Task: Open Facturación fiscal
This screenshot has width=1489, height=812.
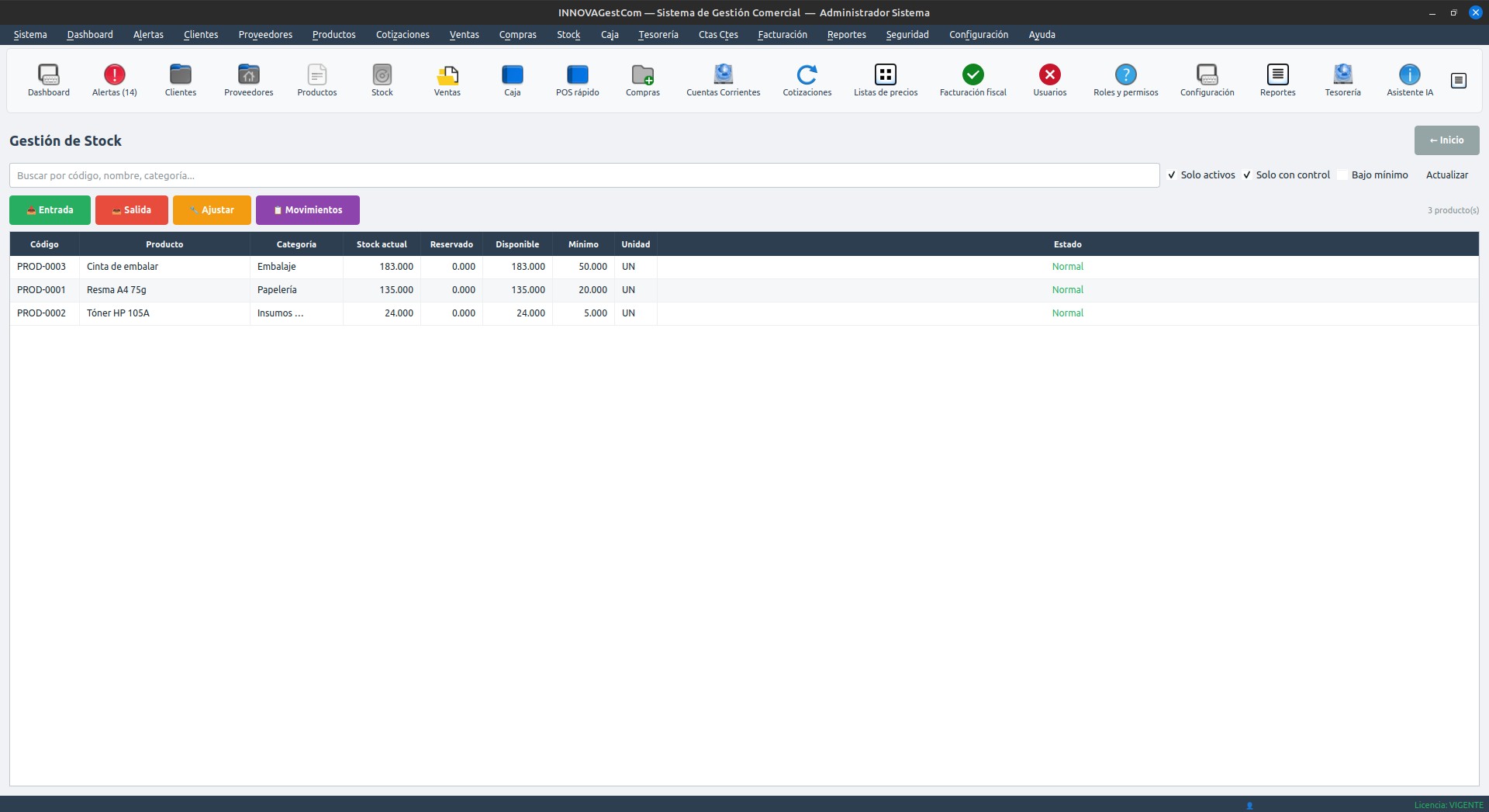Action: pyautogui.click(x=972, y=80)
